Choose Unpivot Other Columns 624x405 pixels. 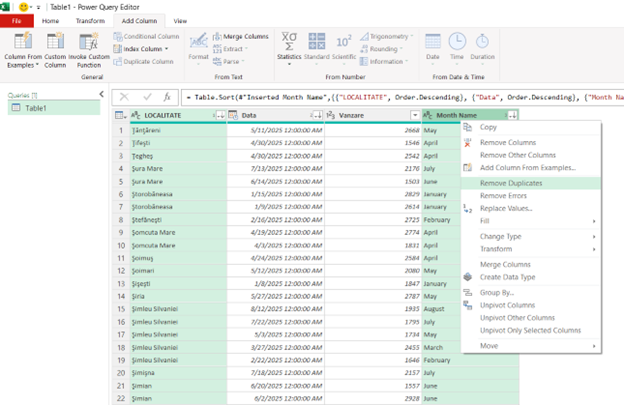531,318
